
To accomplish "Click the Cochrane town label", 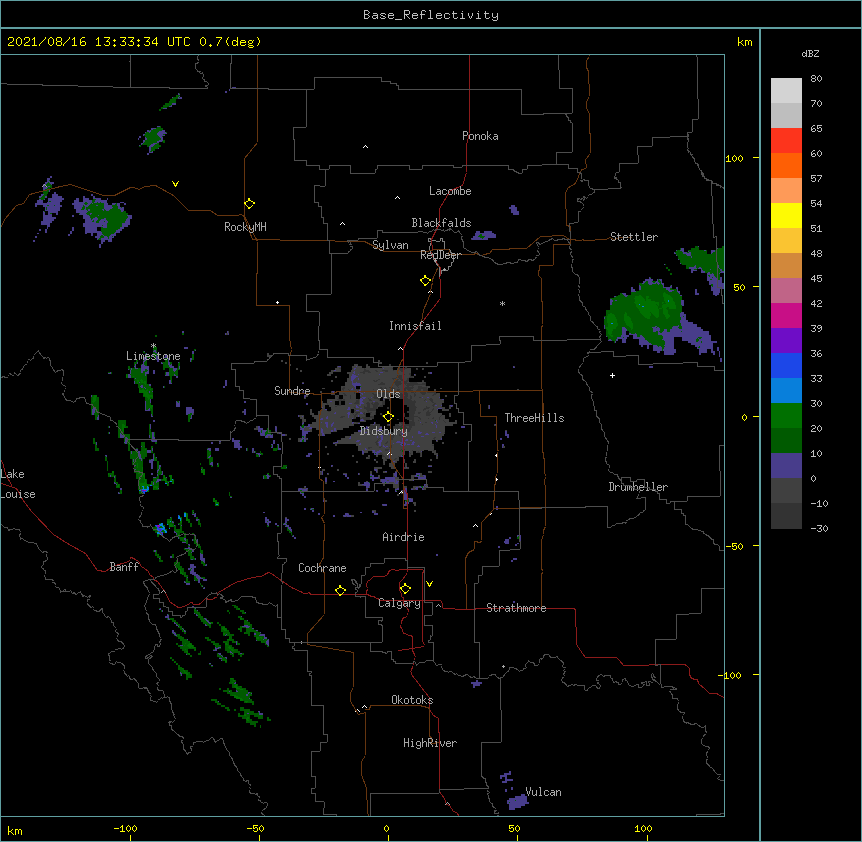I will point(322,568).
